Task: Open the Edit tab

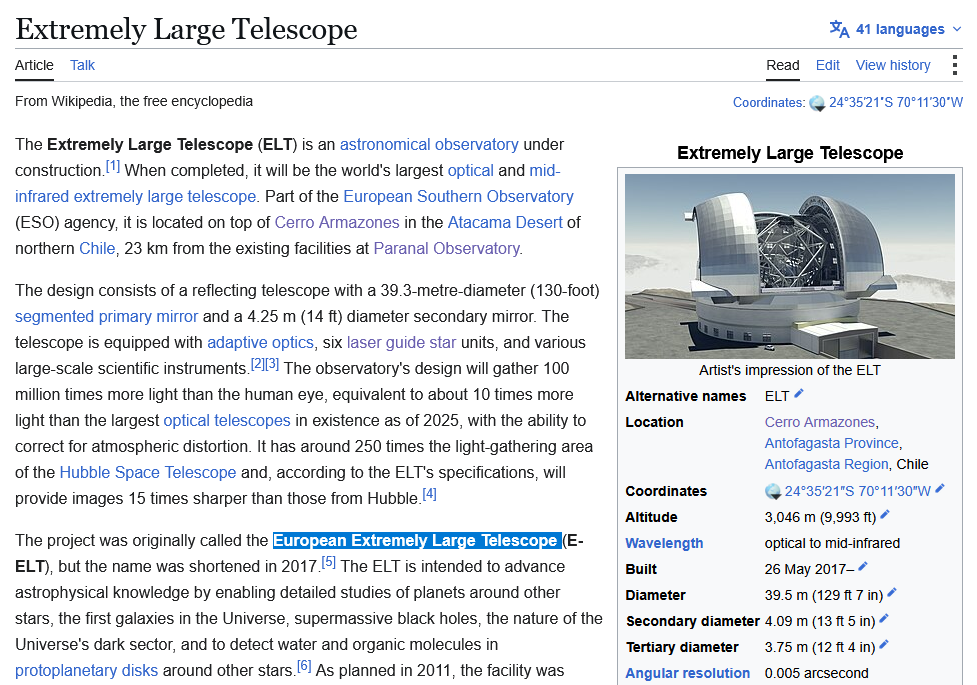Action: click(x=827, y=65)
